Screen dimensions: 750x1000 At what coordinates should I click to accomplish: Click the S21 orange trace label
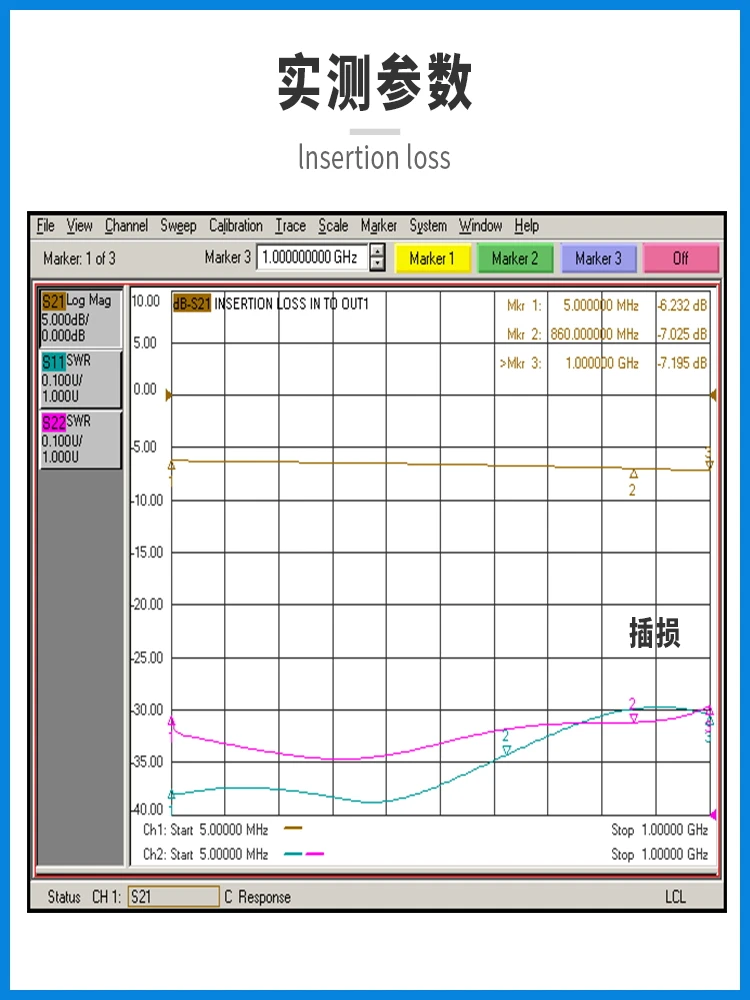click(x=54, y=300)
